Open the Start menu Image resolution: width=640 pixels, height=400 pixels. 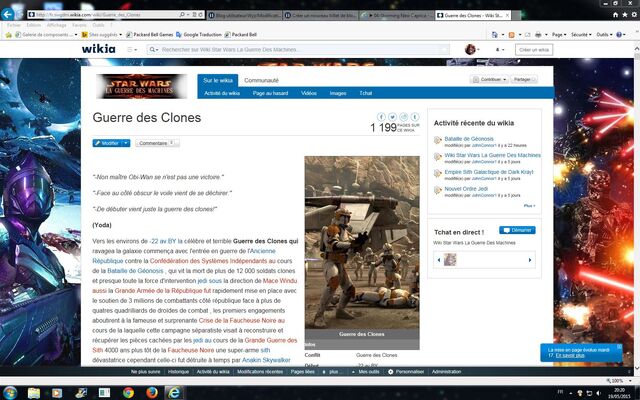click(9, 393)
